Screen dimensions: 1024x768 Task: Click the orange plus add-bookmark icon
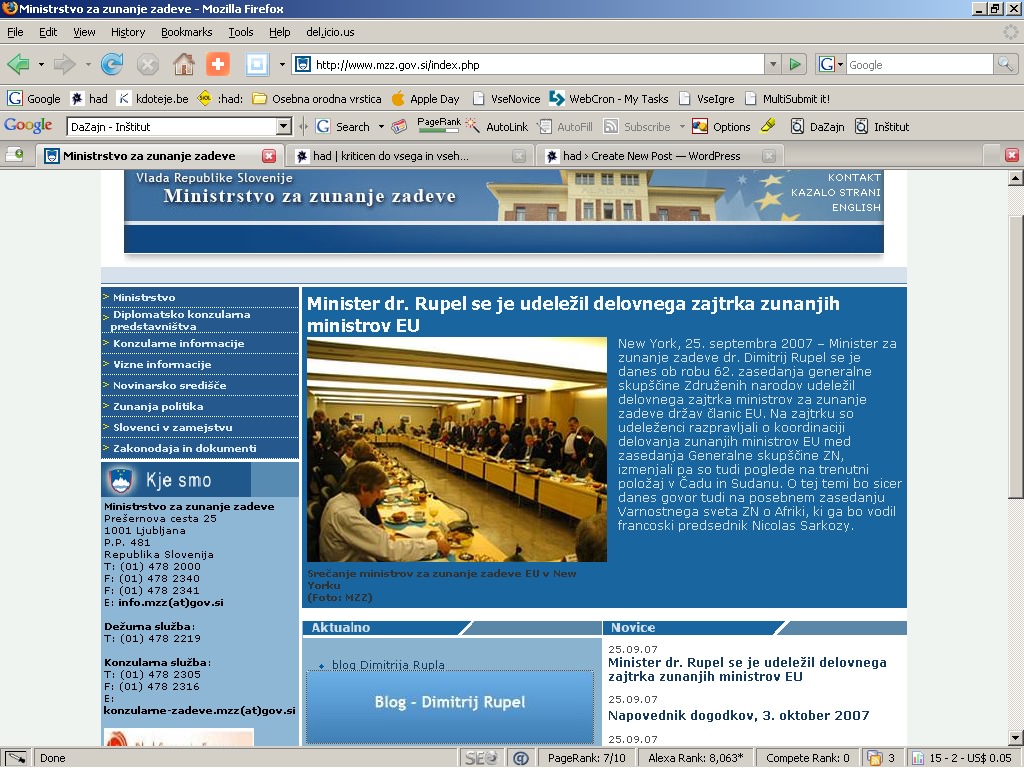click(218, 64)
